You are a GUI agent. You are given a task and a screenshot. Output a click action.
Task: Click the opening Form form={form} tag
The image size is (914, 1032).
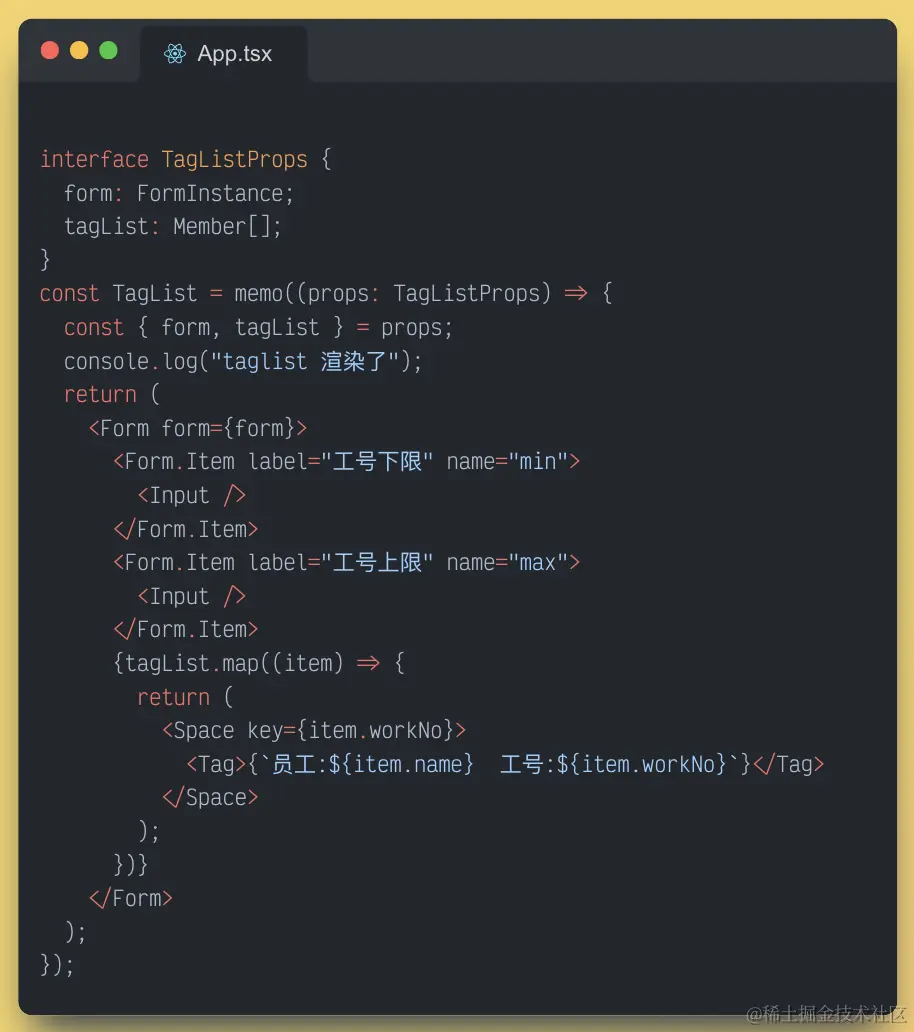(x=198, y=428)
